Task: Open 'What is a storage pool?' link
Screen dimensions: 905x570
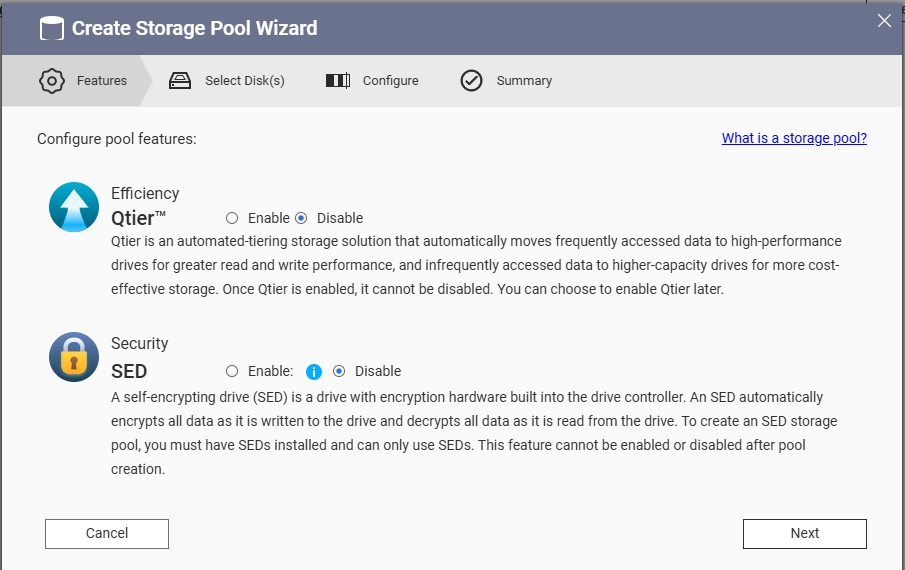Action: [794, 138]
